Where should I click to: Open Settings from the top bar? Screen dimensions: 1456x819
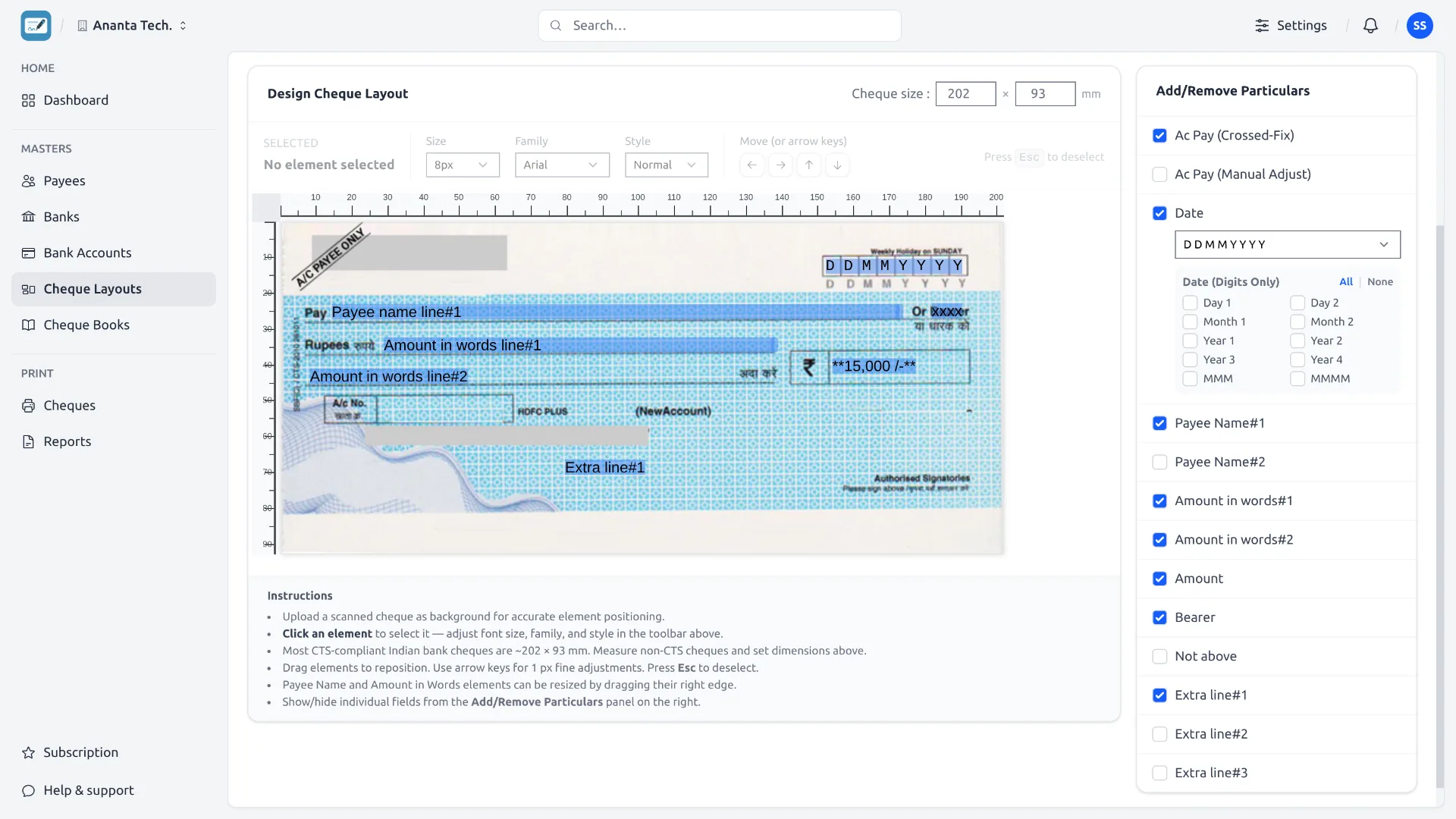coord(1291,25)
